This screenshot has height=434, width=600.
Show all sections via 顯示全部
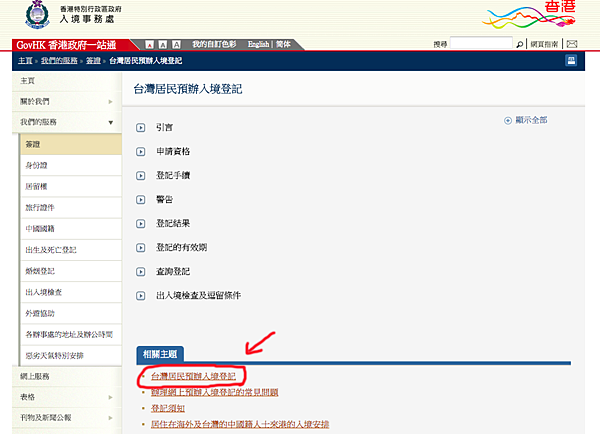point(531,120)
